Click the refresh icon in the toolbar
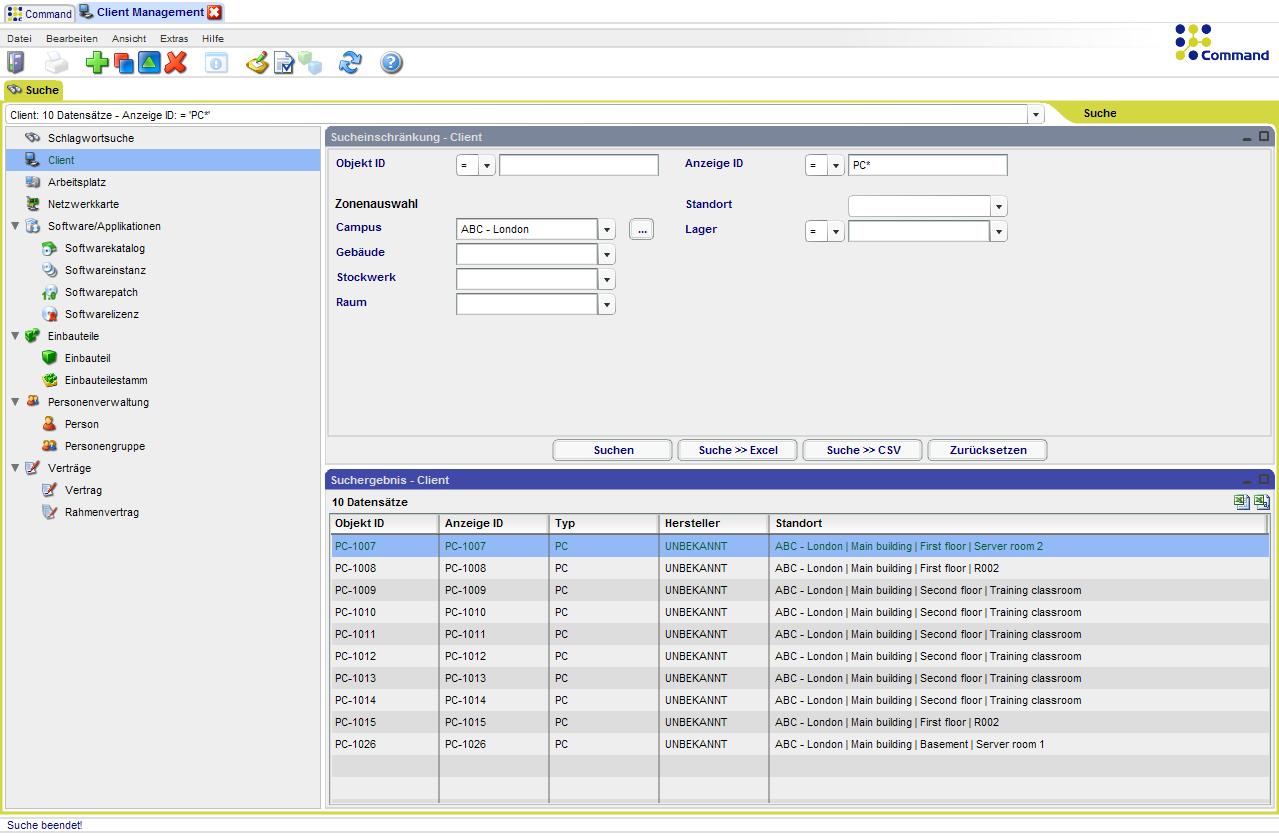Viewport: 1279px width, 836px height. click(x=350, y=62)
